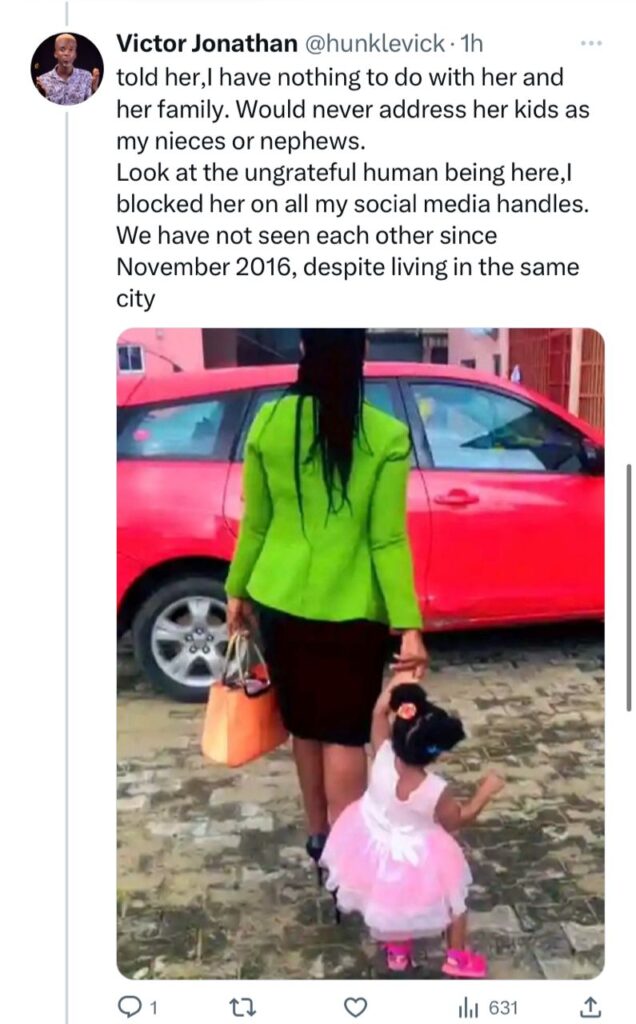Click the 631 views count
This screenshot has height=1024, width=636.
coord(503,1008)
